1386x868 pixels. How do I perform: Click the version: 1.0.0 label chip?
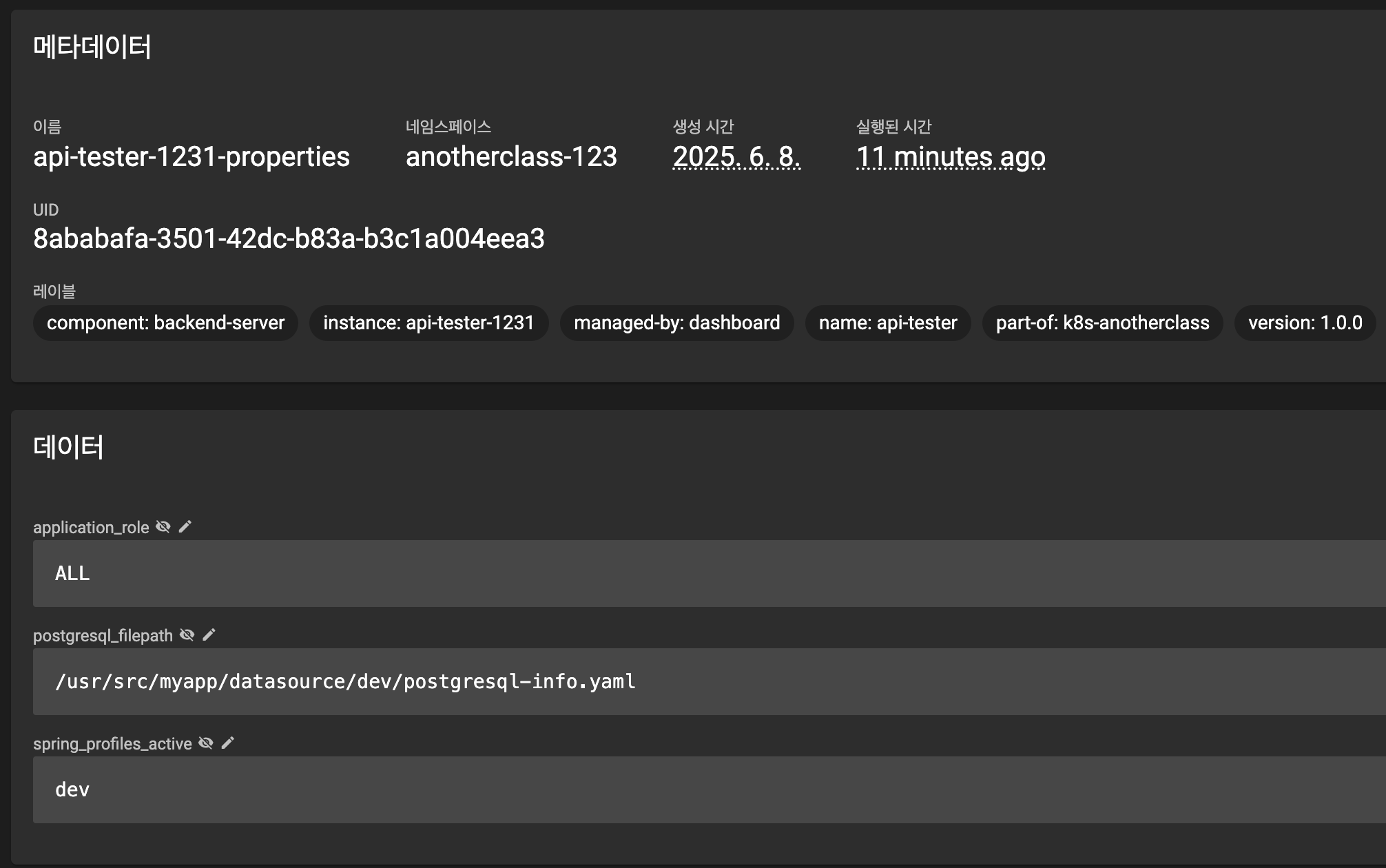click(1305, 323)
